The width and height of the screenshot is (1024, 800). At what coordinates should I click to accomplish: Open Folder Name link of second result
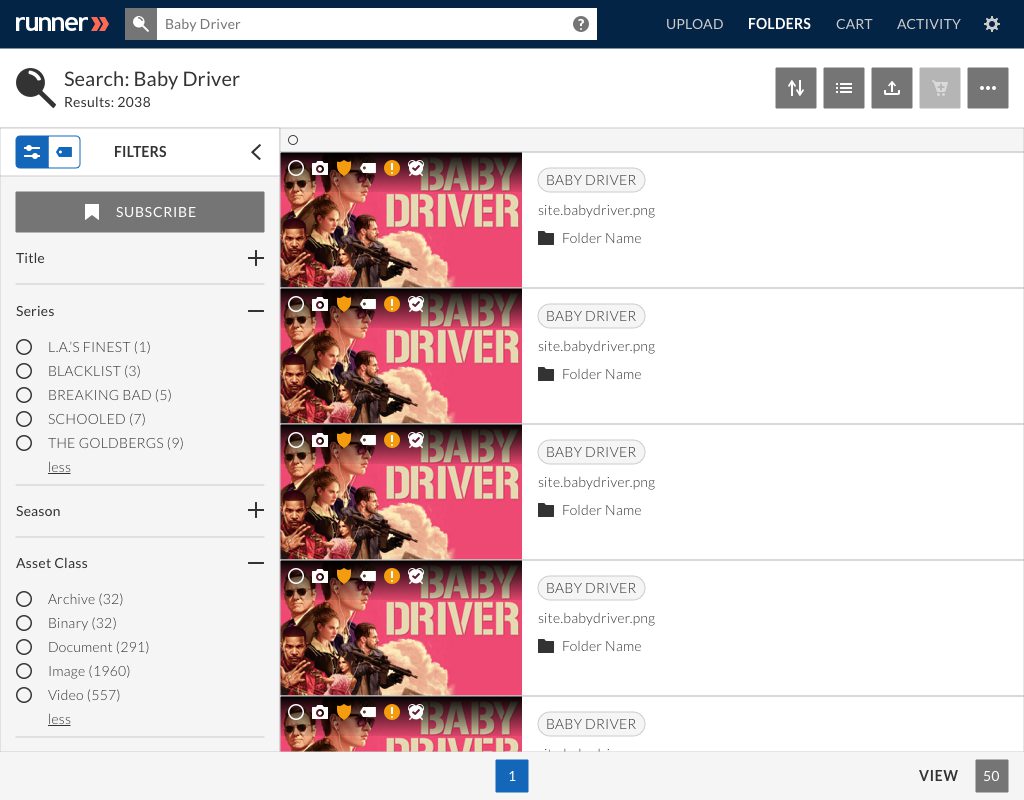coord(601,374)
